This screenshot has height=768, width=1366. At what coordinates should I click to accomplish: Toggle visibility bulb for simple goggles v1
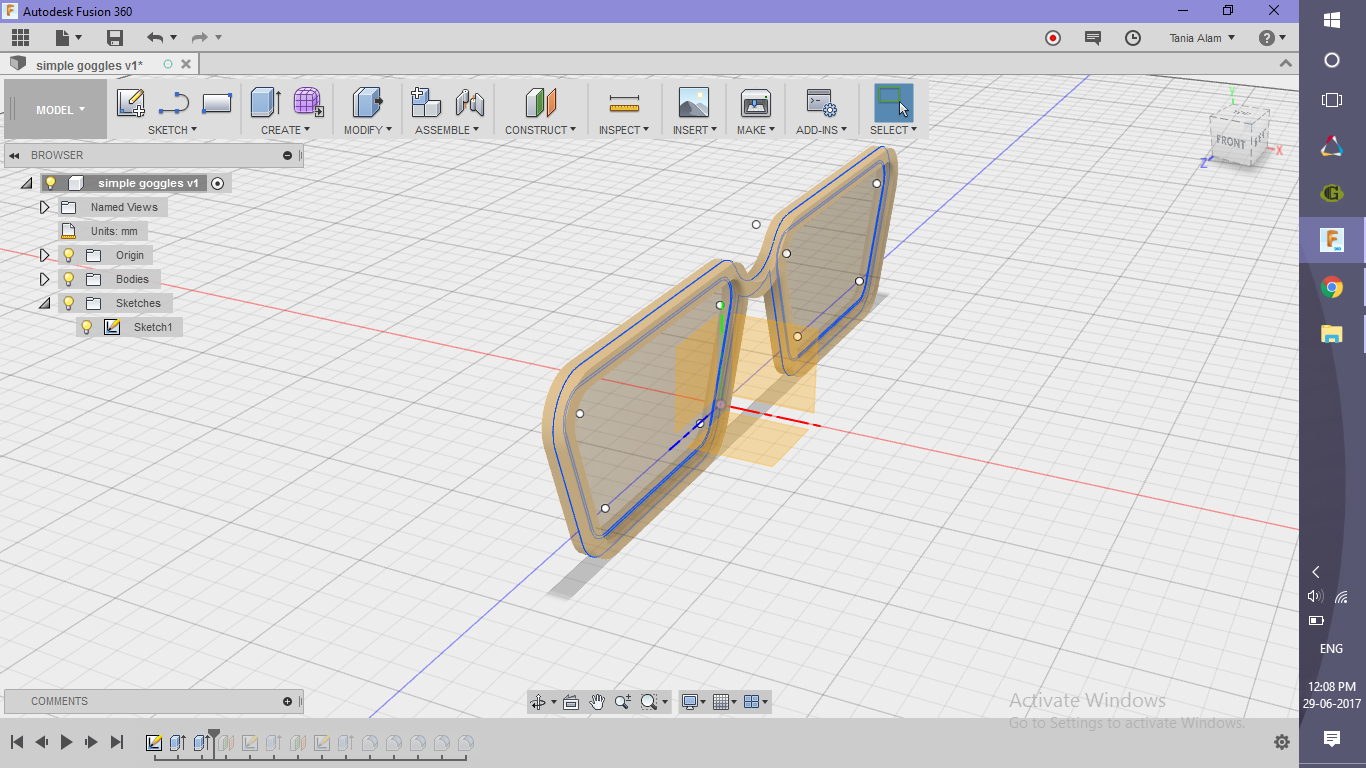coord(51,183)
